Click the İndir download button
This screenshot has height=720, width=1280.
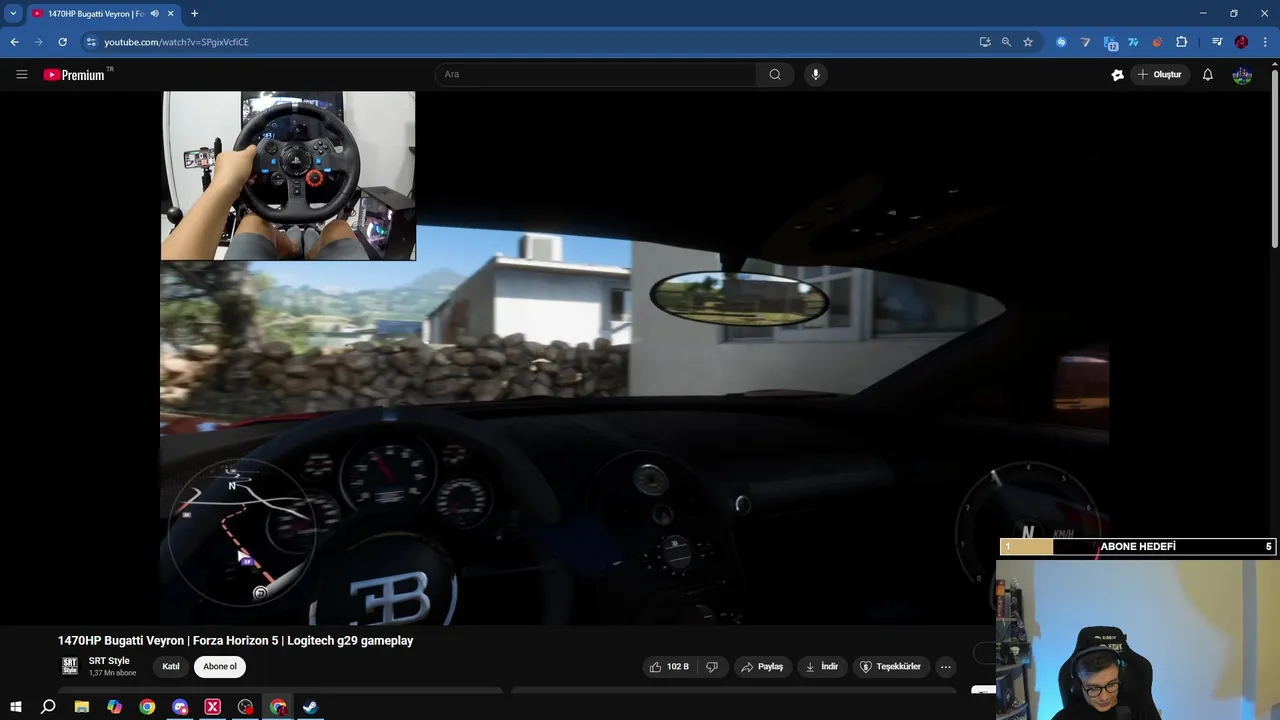tap(822, 667)
